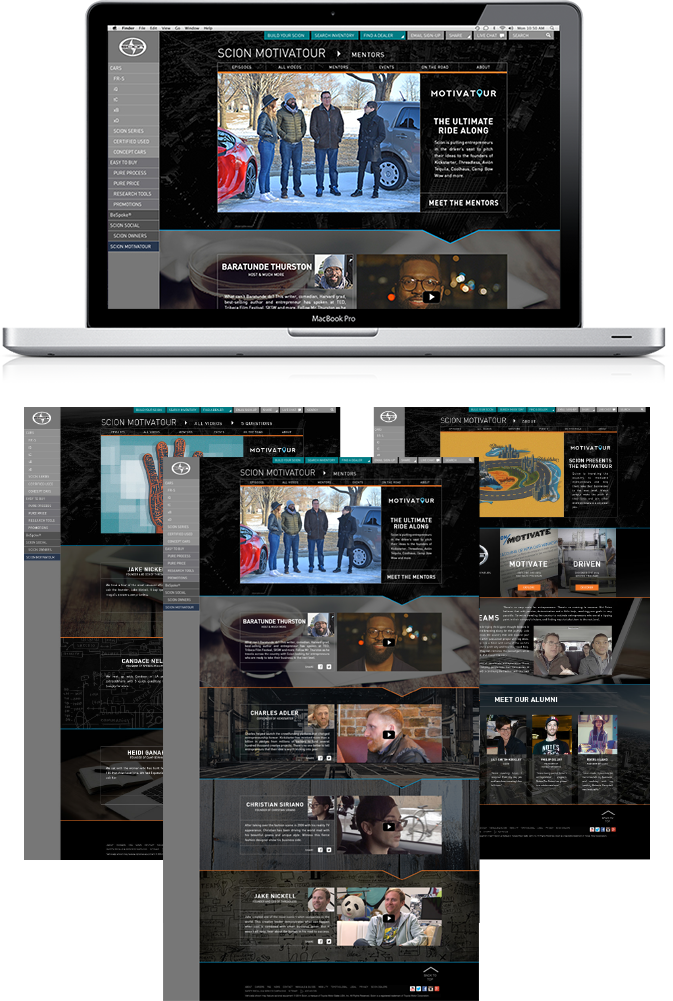Open the Share dropdown on MacBook screen

click(458, 35)
